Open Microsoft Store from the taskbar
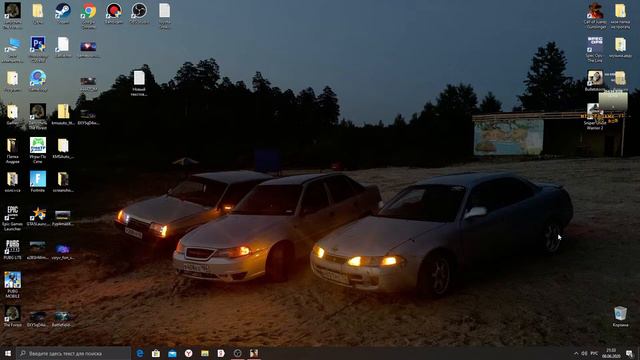 click(x=156, y=353)
